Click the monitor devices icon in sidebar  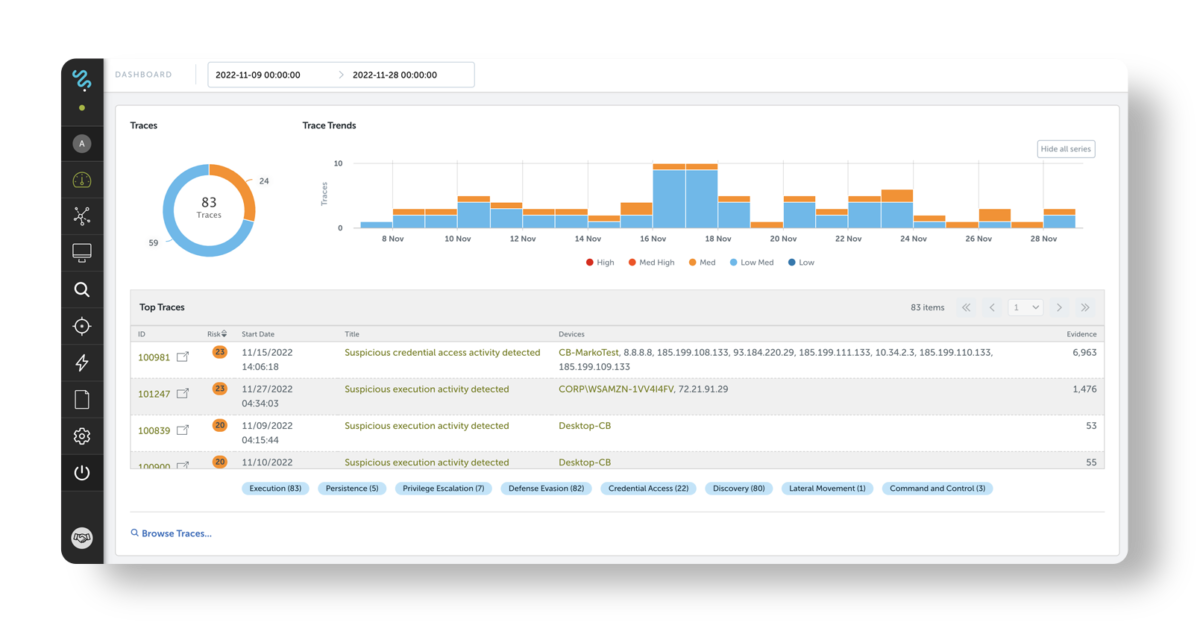[82, 253]
